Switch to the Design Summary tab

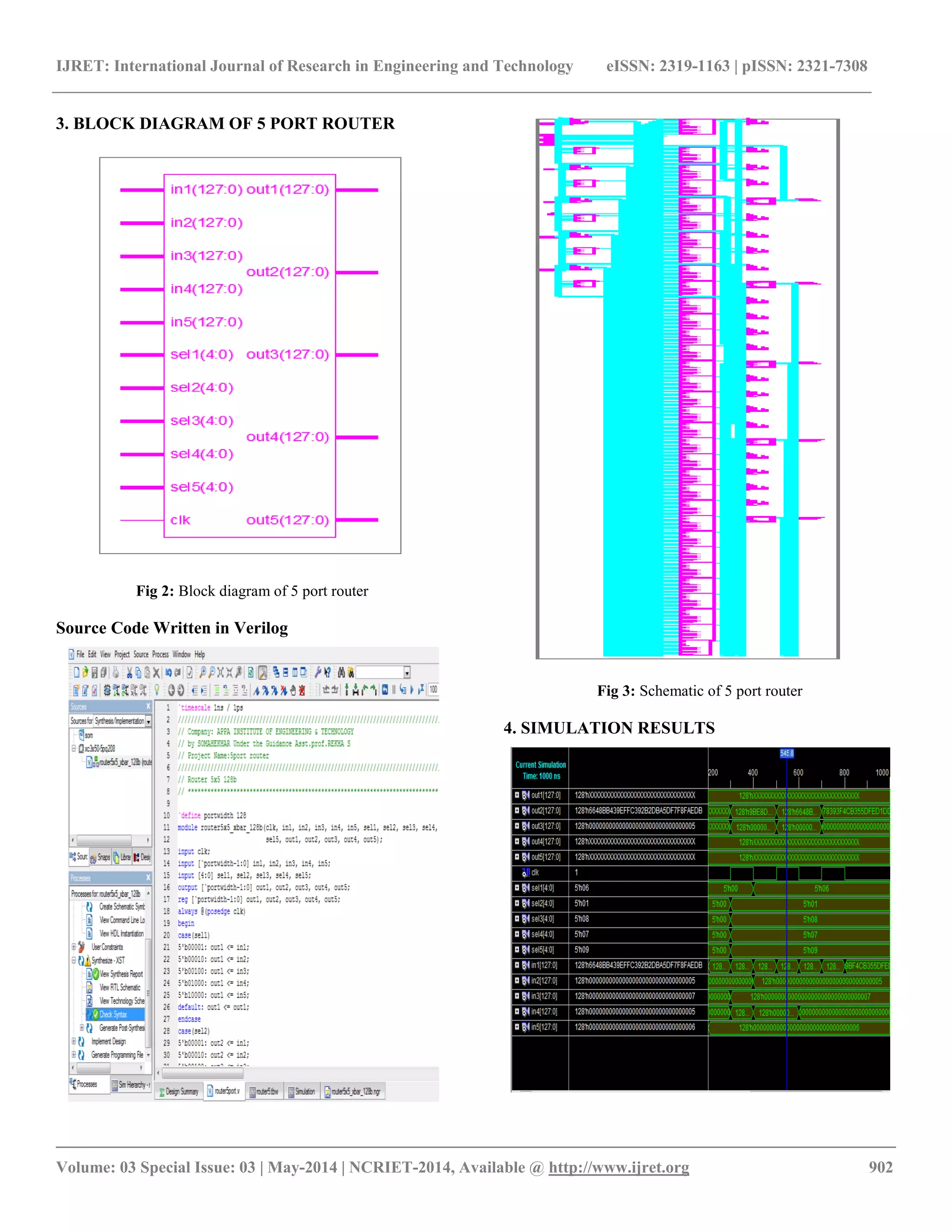click(x=179, y=1092)
